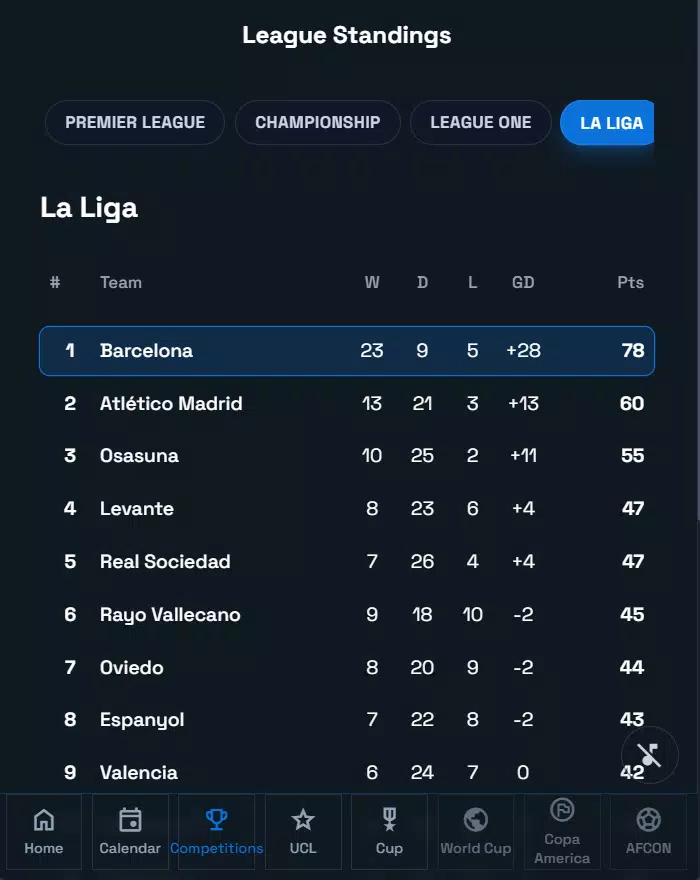Switch to the Premier League tab
The image size is (700, 880).
pos(135,122)
